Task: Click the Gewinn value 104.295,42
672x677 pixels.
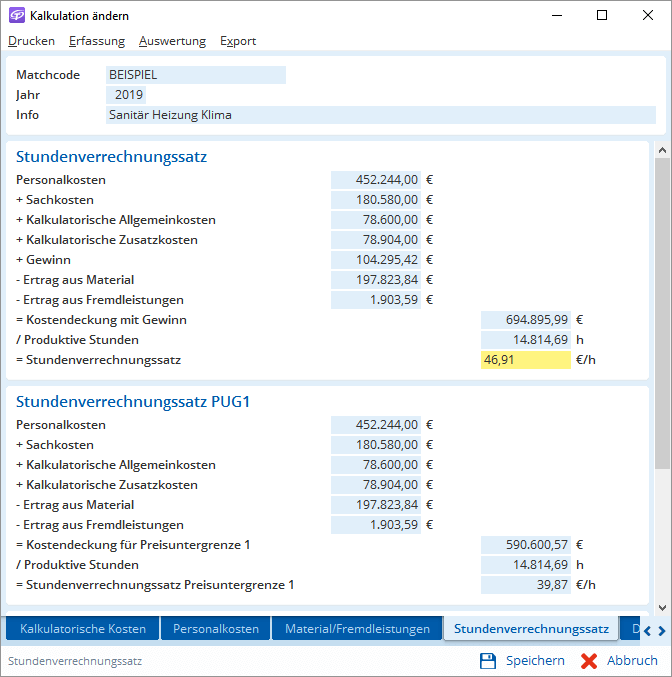Action: [x=376, y=260]
